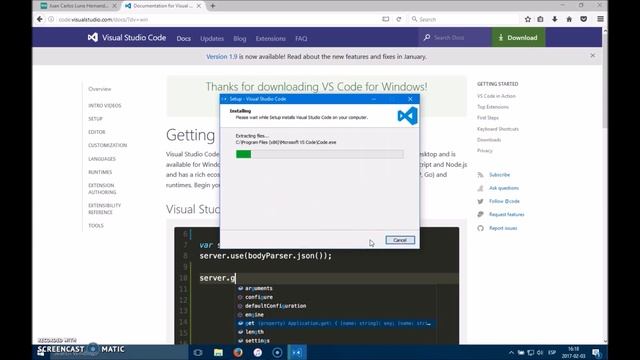The width and height of the screenshot is (640, 360).
Task: Open iTunes icon in the taskbar
Action: click(x=258, y=352)
